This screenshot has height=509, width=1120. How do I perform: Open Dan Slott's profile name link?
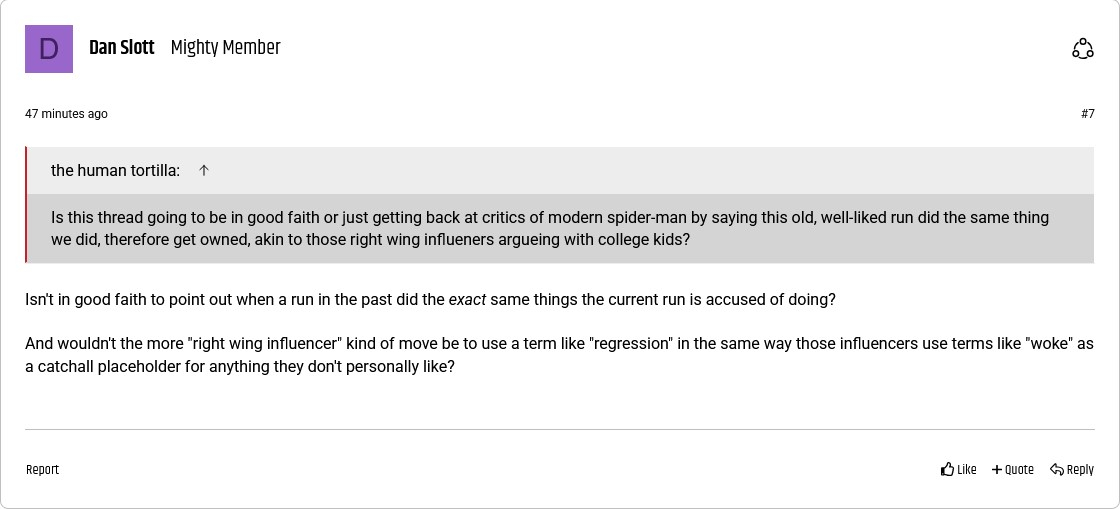[122, 48]
